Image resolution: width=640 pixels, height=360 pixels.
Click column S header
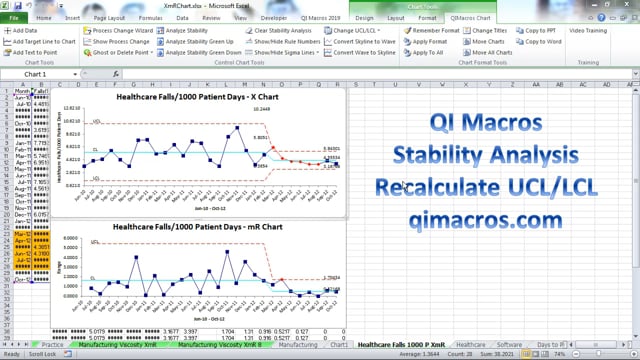[x=356, y=84]
